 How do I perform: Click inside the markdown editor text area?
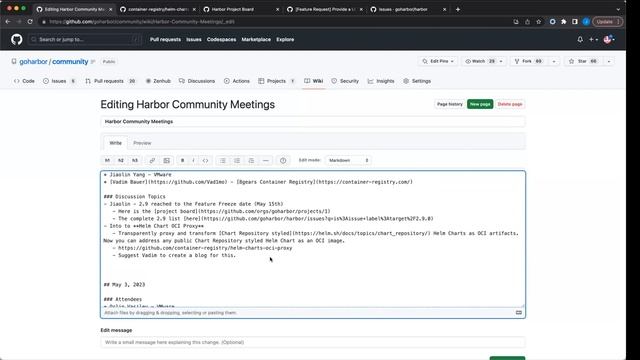click(313, 239)
